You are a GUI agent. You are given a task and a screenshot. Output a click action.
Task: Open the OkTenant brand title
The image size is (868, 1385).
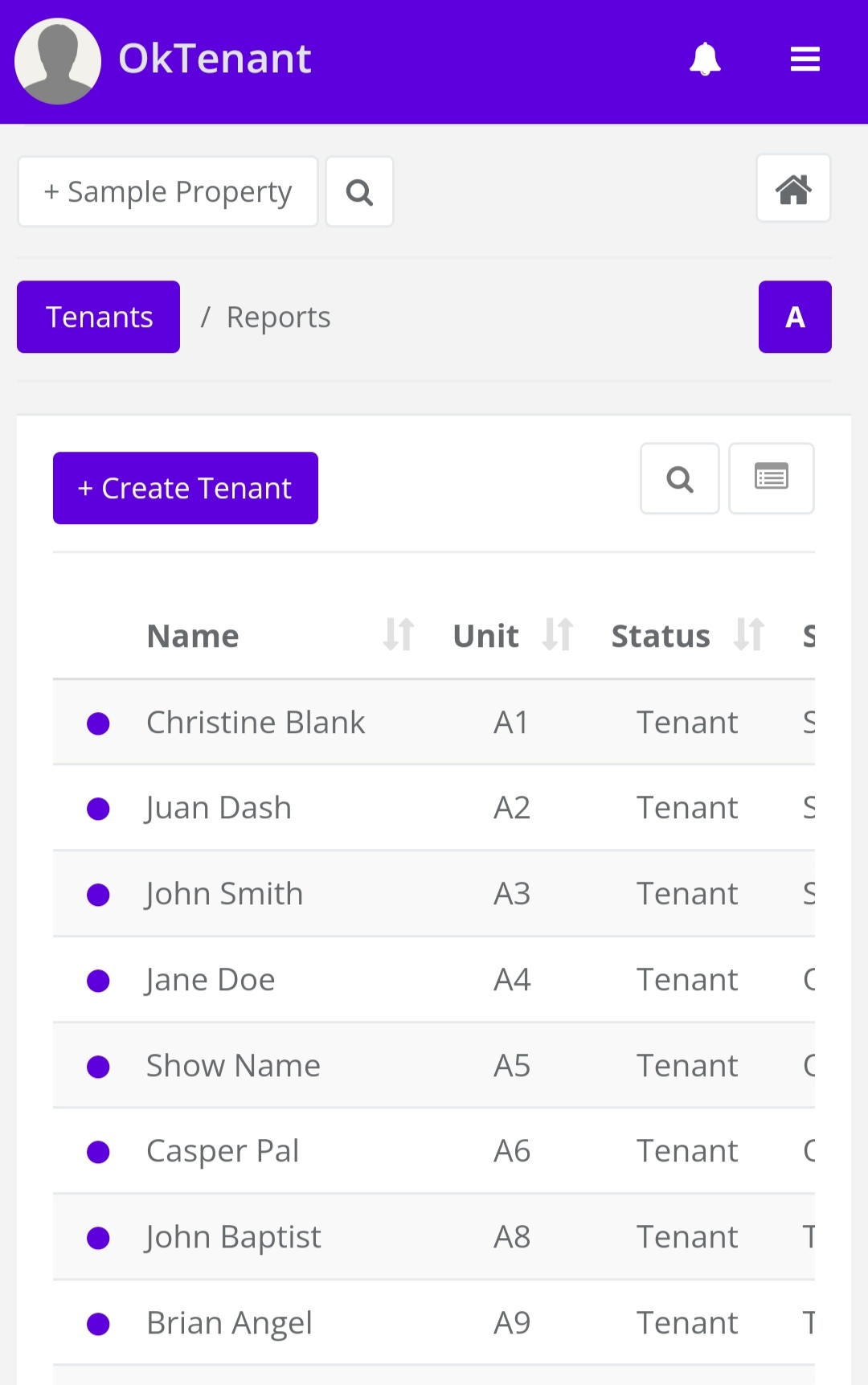pos(215,59)
